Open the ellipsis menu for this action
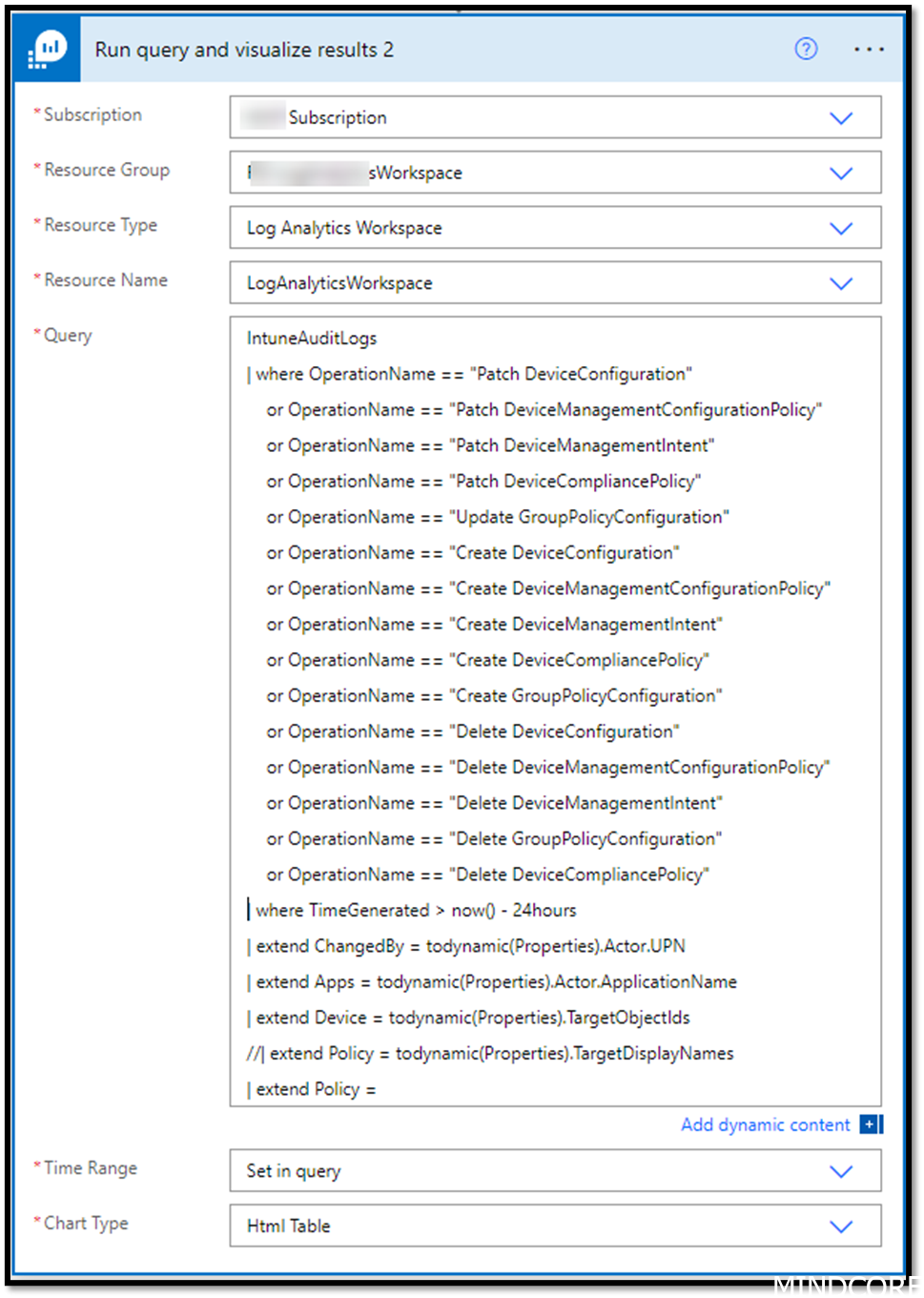Image resolution: width=924 pixels, height=1298 pixels. [869, 49]
